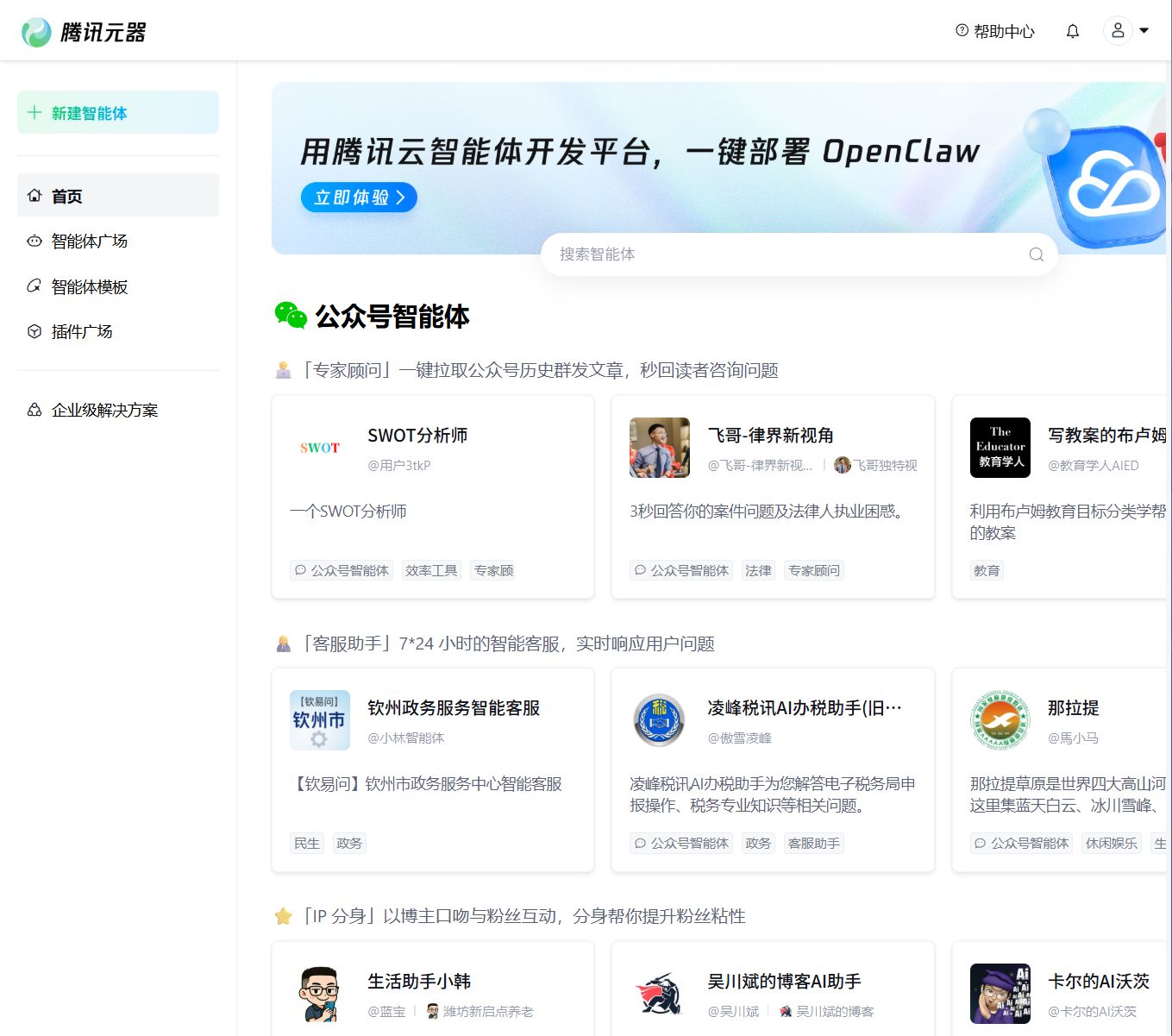
Task: Click the 吴川斌的博客 account label
Action: point(835,1011)
